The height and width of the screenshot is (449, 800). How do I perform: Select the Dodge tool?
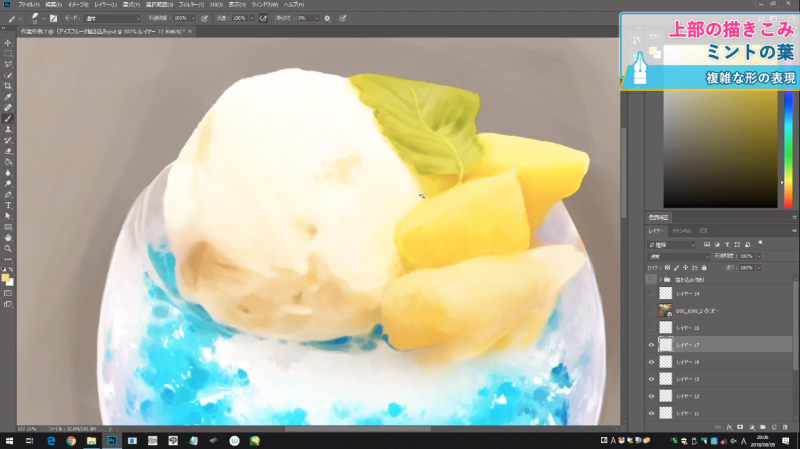(x=8, y=184)
